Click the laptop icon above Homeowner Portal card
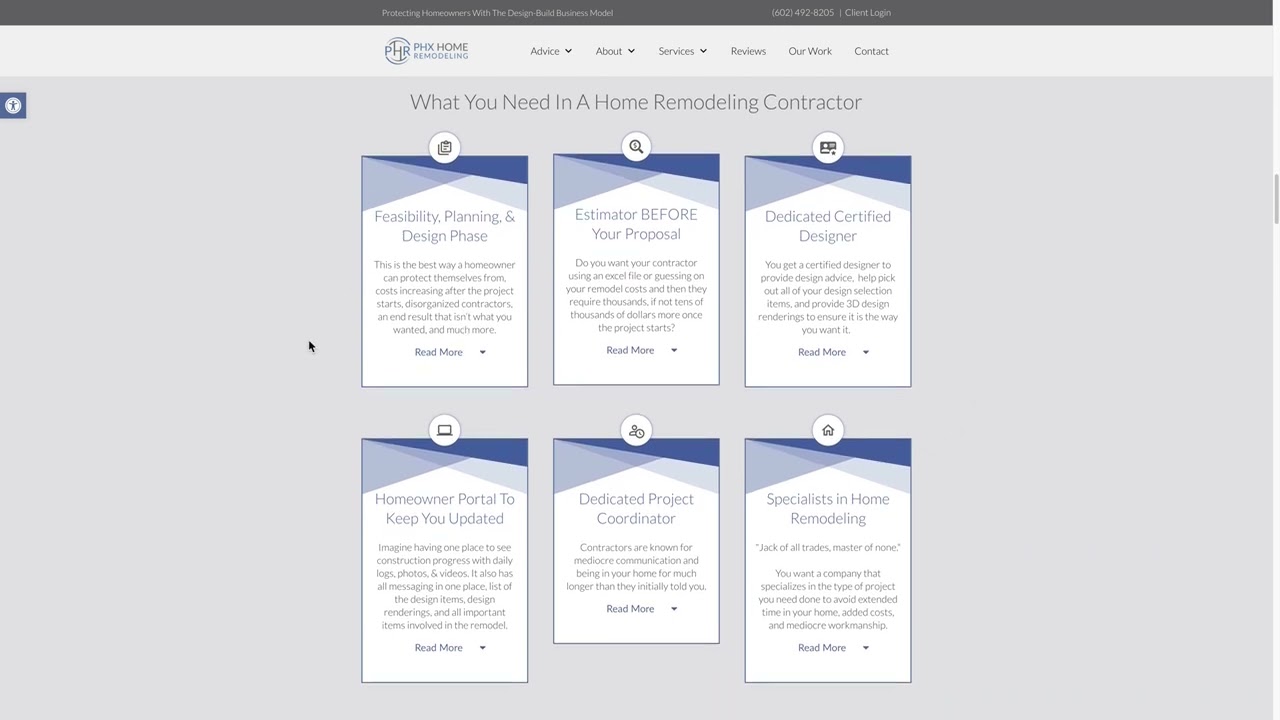Image resolution: width=1280 pixels, height=720 pixels. [x=445, y=431]
